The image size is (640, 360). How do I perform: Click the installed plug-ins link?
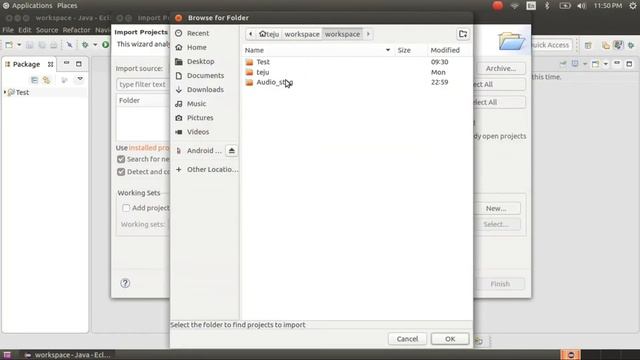tap(149, 148)
